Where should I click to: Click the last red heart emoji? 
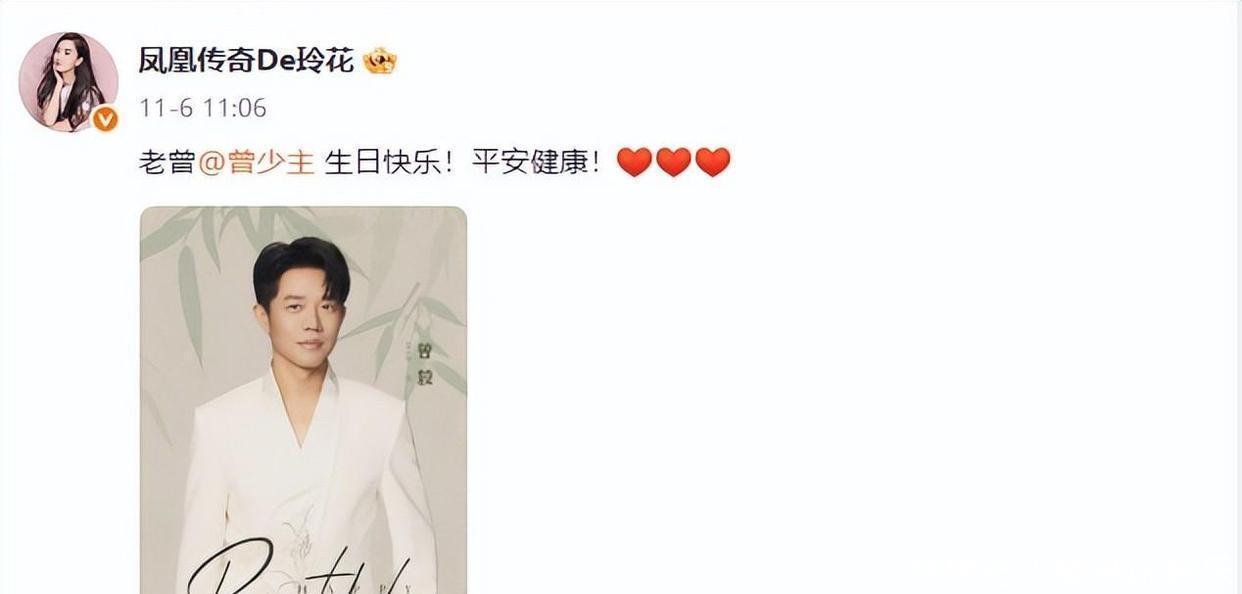pos(712,162)
